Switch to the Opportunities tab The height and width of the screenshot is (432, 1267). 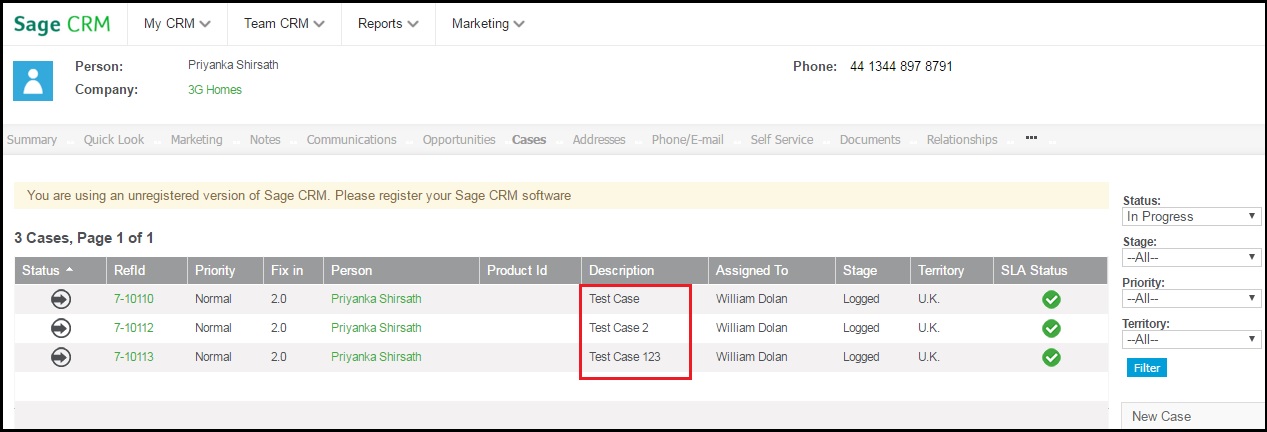(x=458, y=140)
